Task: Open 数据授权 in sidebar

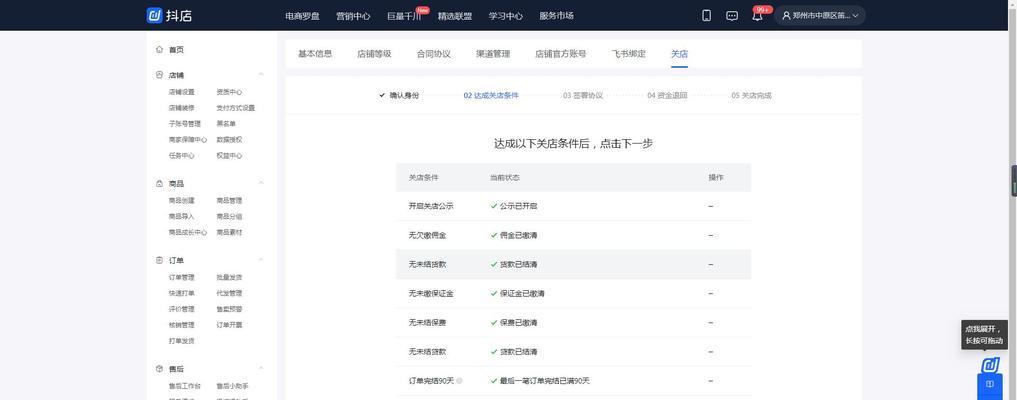Action: 229,139
